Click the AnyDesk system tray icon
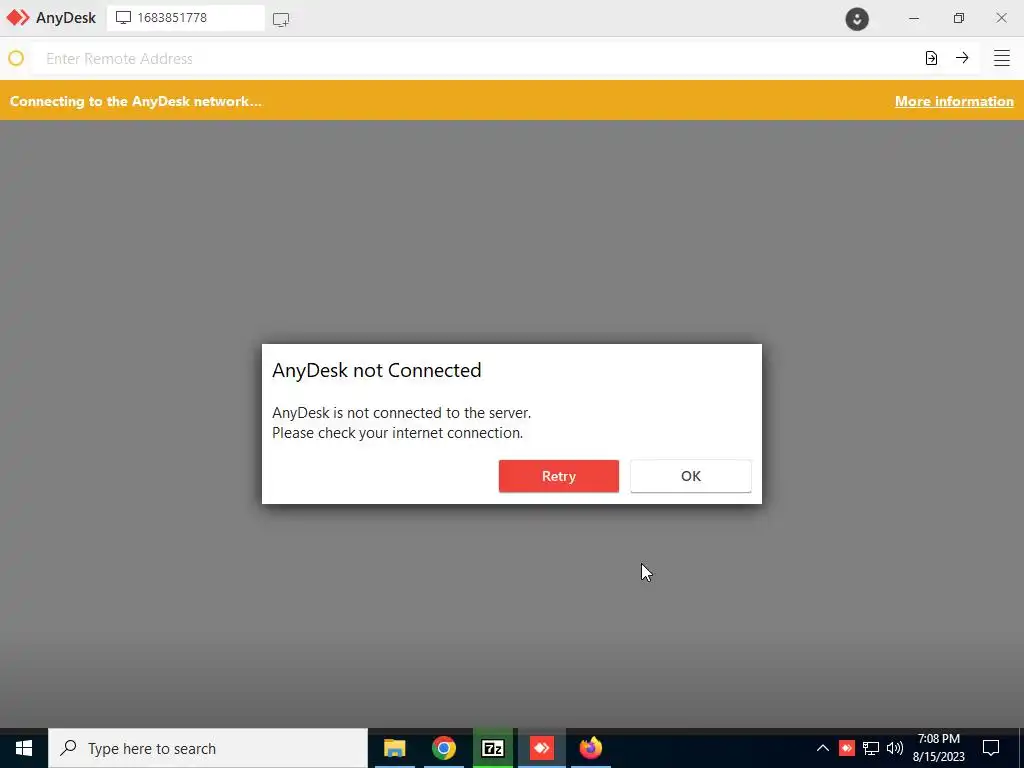Screen dimensions: 1024x768 pos(846,748)
